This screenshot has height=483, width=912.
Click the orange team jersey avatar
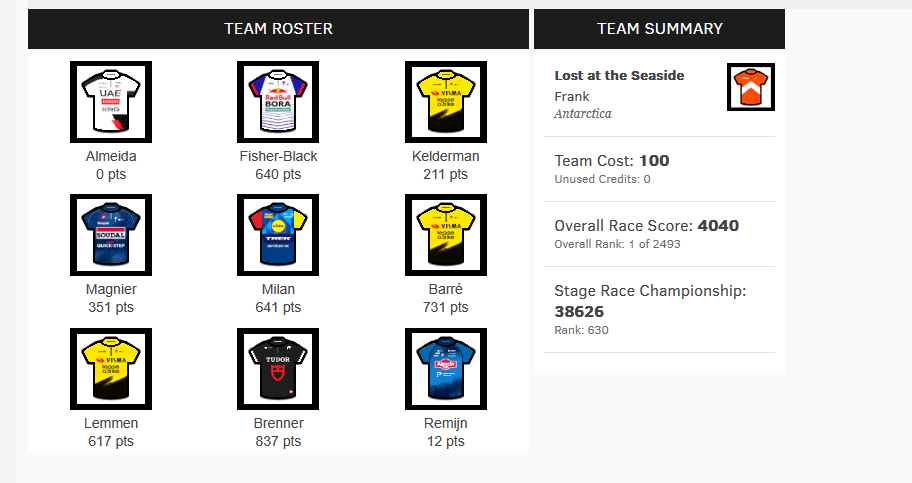751,87
